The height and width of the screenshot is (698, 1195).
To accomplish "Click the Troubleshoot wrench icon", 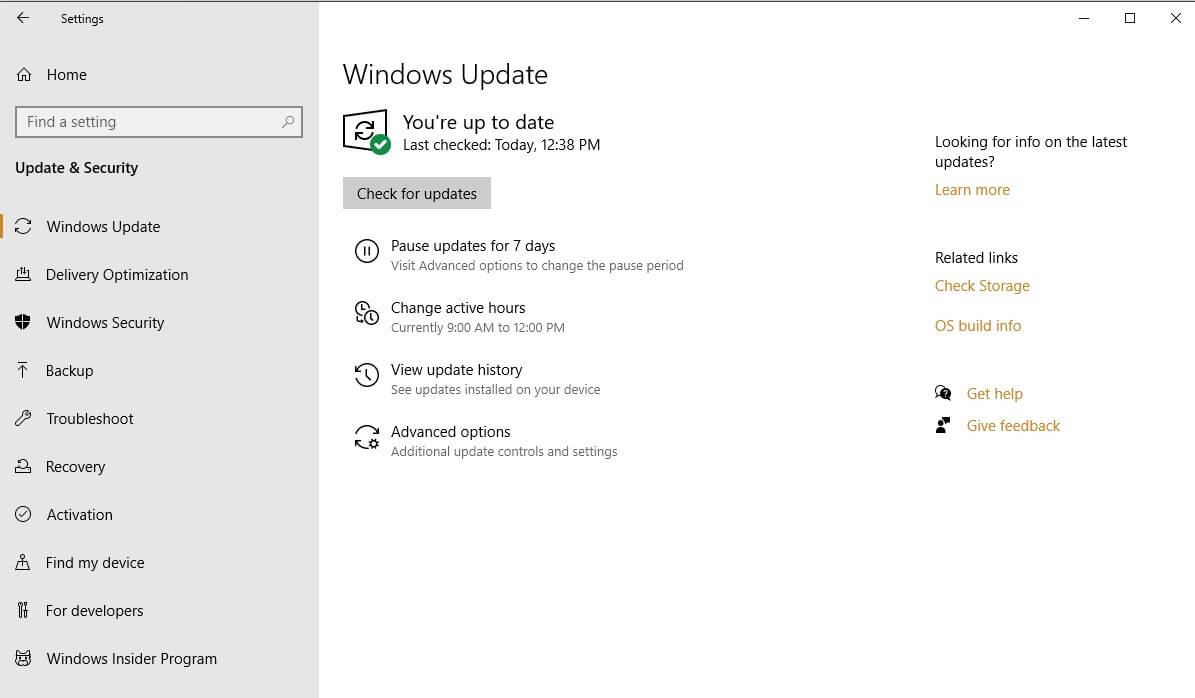I will [23, 418].
